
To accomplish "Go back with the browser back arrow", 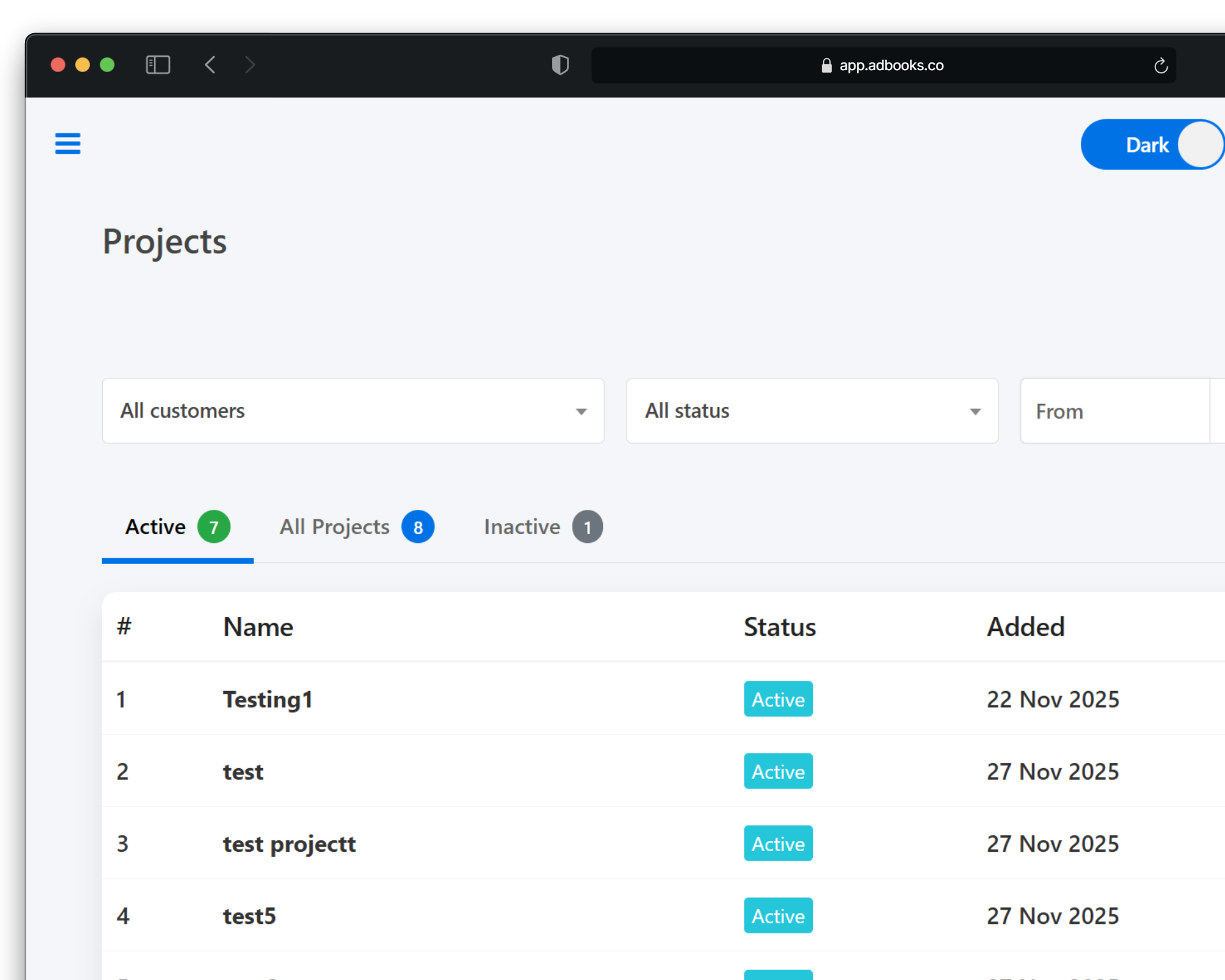I will pos(210,65).
